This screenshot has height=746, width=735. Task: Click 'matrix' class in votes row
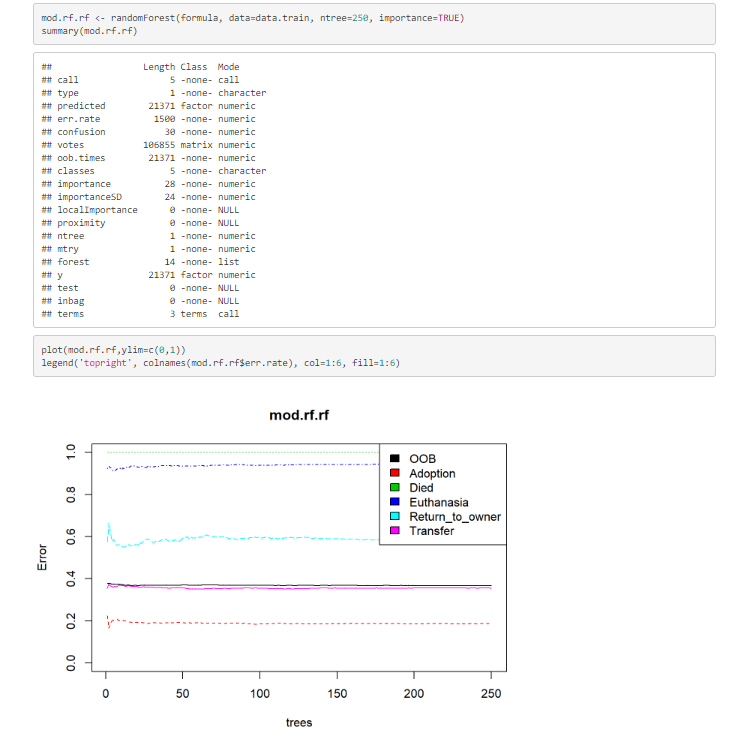196,145
